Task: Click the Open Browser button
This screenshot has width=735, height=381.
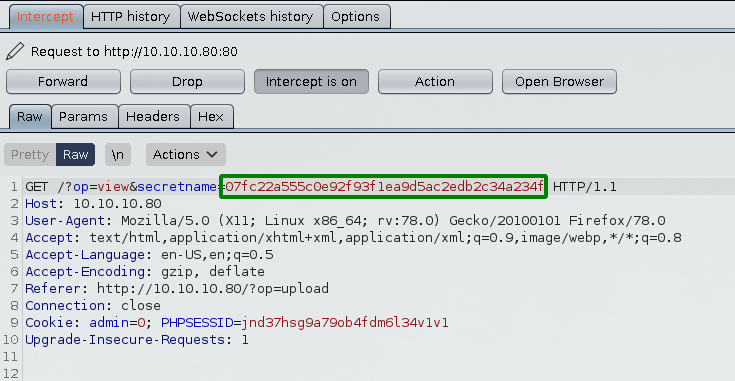Action: (x=559, y=82)
